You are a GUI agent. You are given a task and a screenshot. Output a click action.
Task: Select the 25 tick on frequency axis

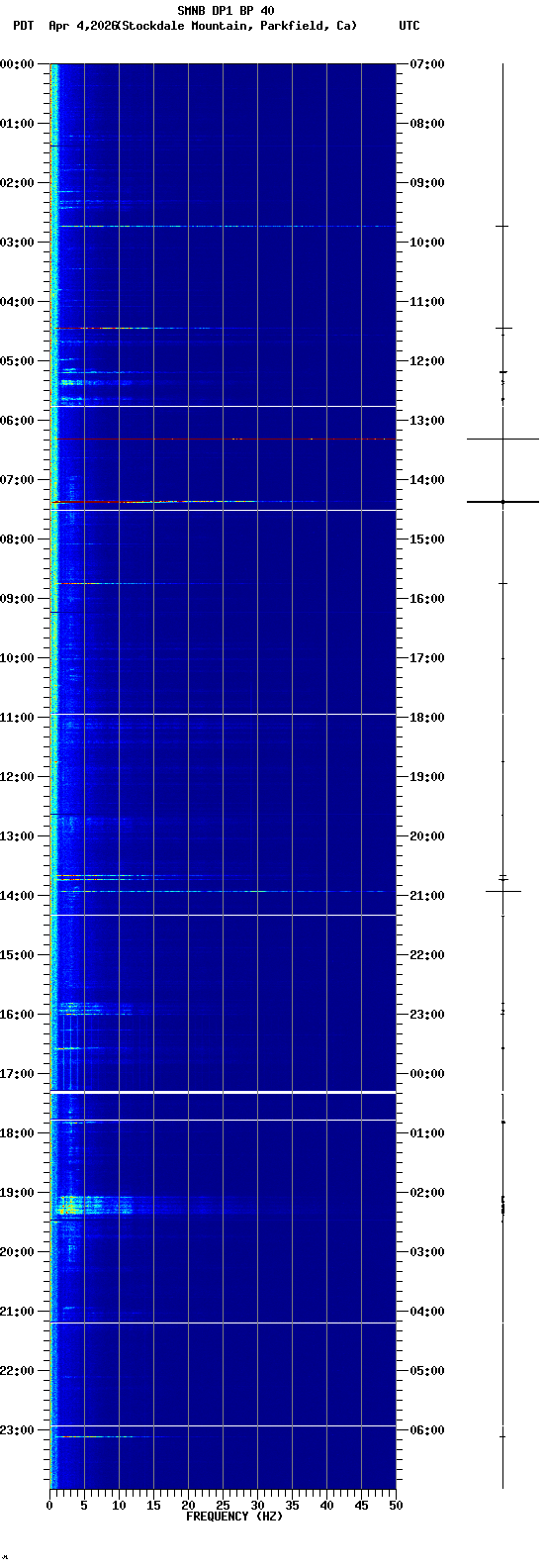[223, 1506]
